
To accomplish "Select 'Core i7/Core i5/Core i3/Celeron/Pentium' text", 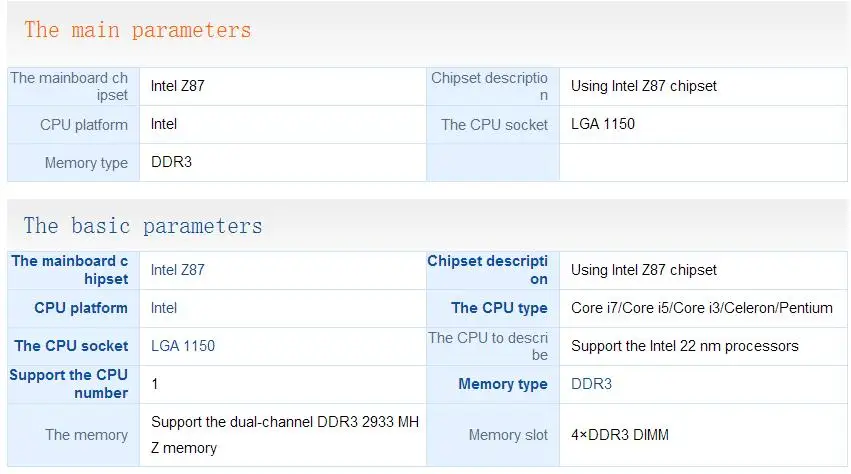I will click(702, 308).
